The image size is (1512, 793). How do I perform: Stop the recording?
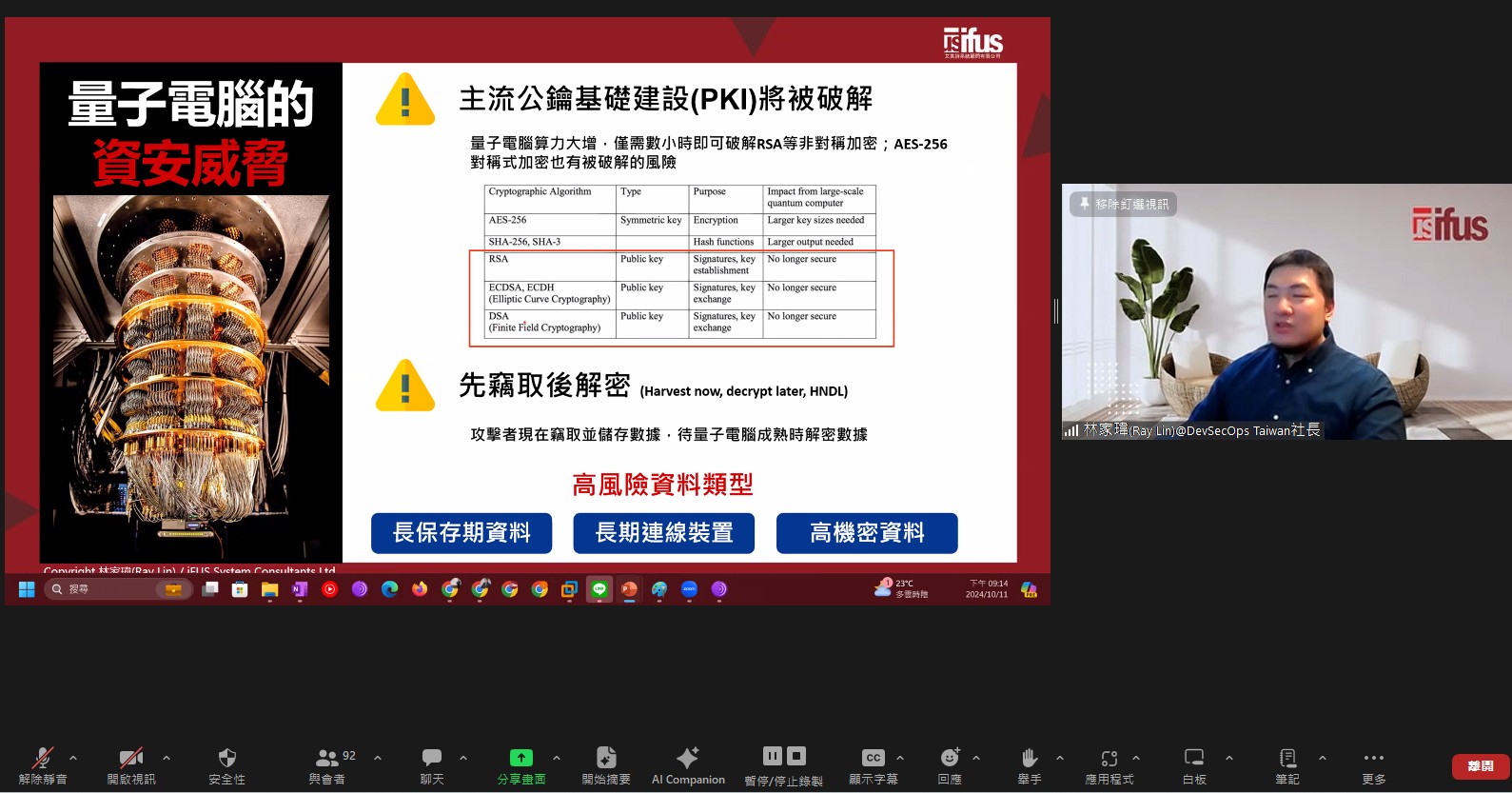[x=796, y=756]
